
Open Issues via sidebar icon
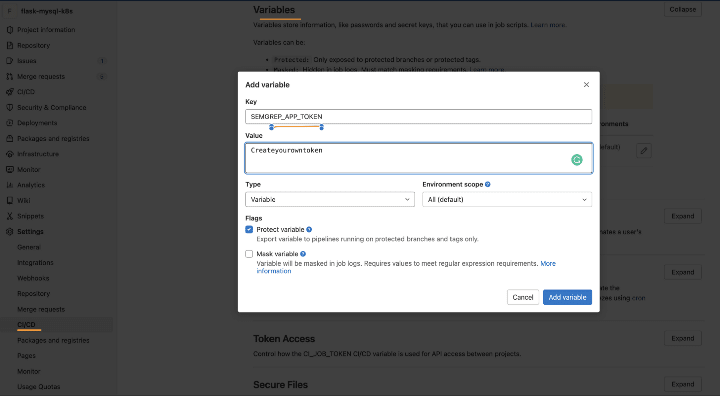tap(10, 61)
